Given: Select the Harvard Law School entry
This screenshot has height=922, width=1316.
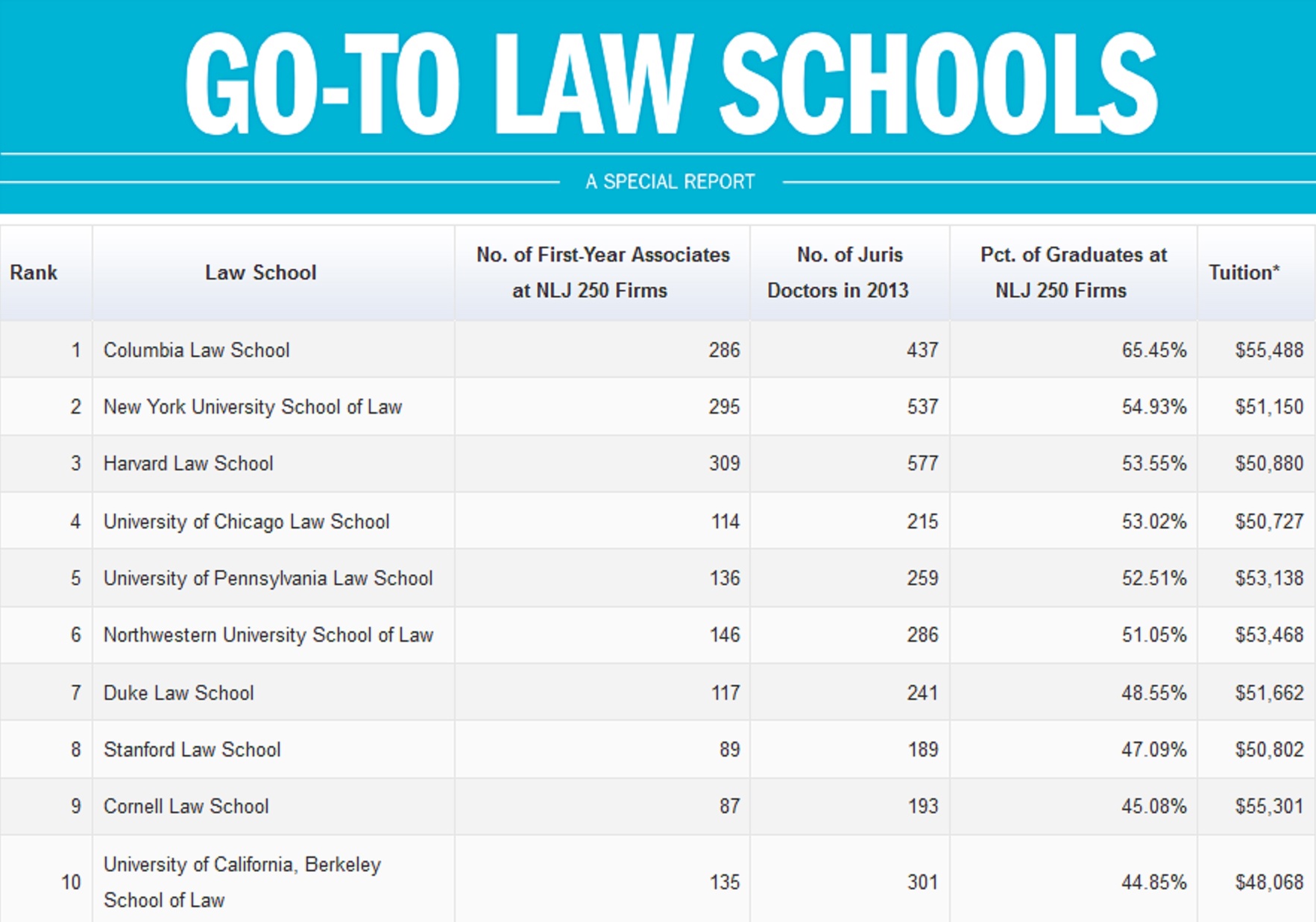Looking at the screenshot, I should pyautogui.click(x=188, y=464).
